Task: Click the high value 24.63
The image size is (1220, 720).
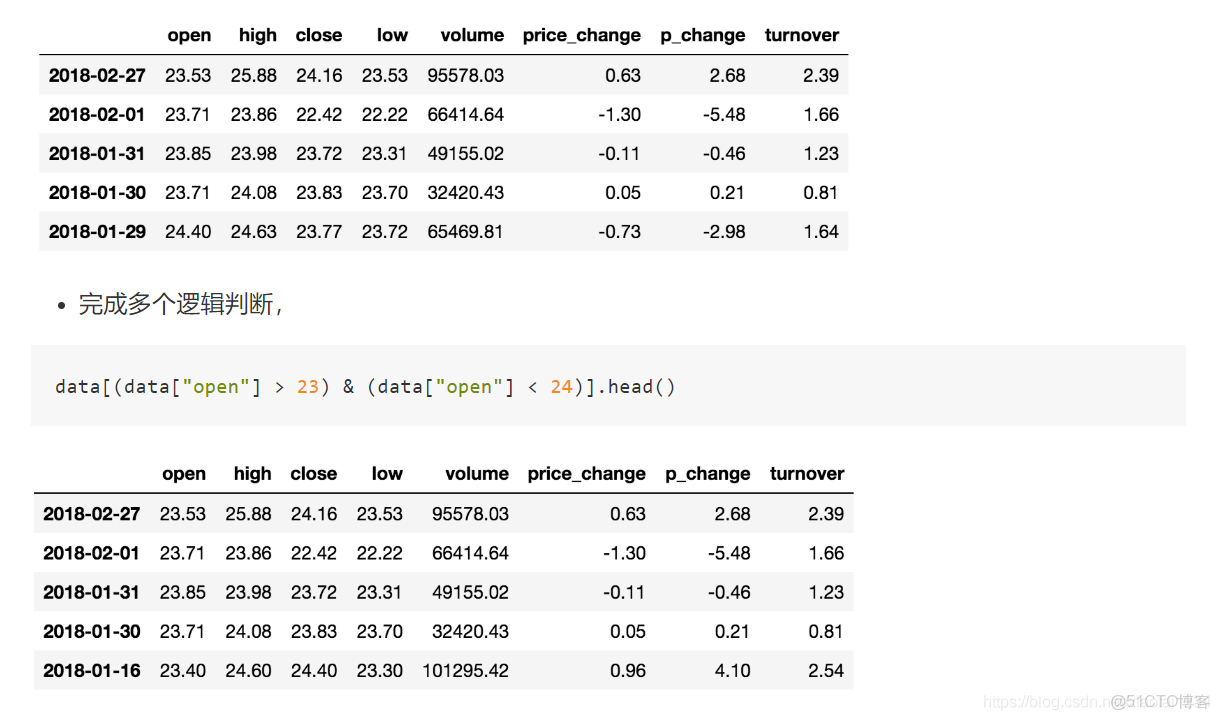Action: click(x=253, y=232)
